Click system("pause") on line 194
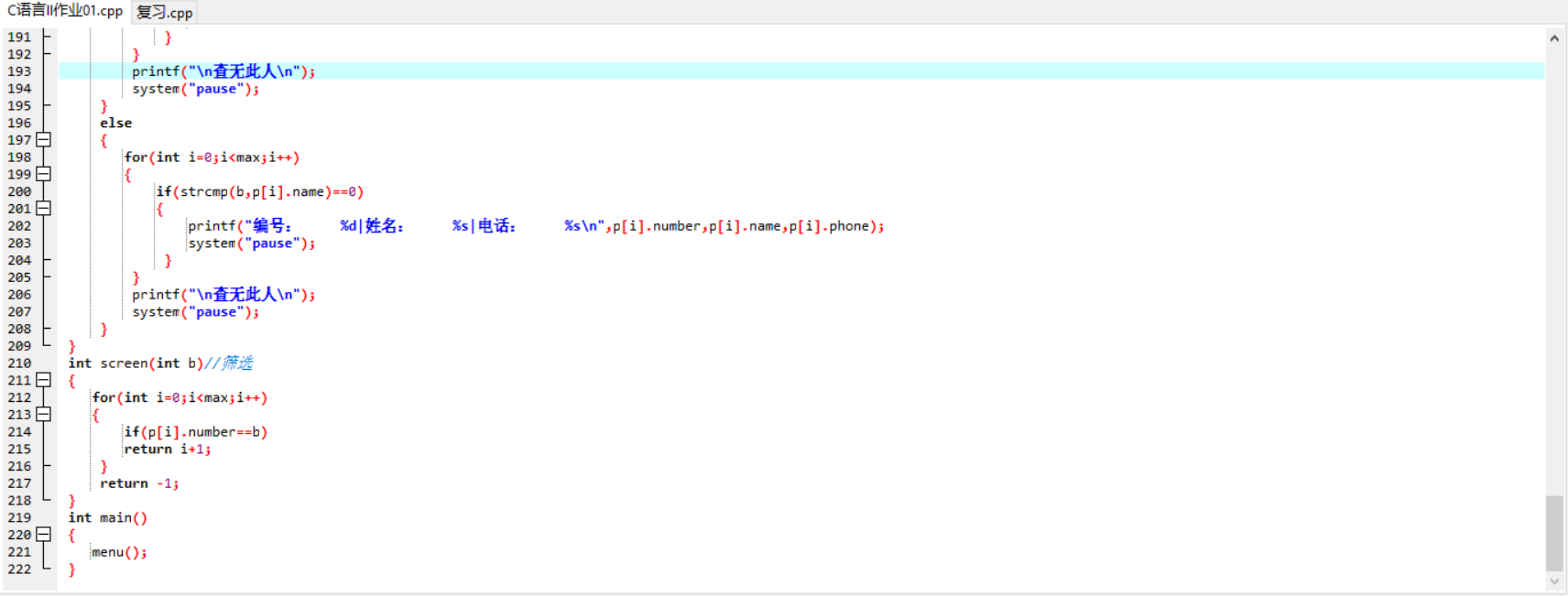Screen dimensions: 1568x596 click(x=195, y=89)
